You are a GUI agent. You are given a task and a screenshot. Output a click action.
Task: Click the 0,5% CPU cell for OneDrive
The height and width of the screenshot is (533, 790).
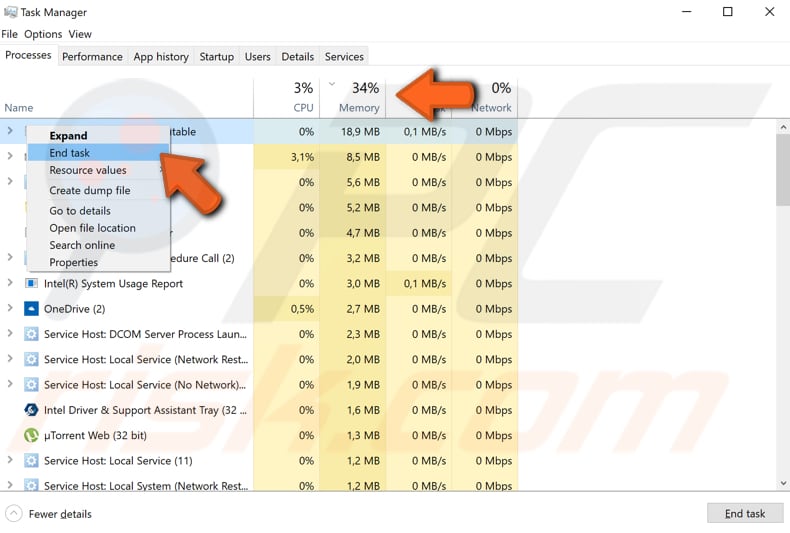pos(286,309)
